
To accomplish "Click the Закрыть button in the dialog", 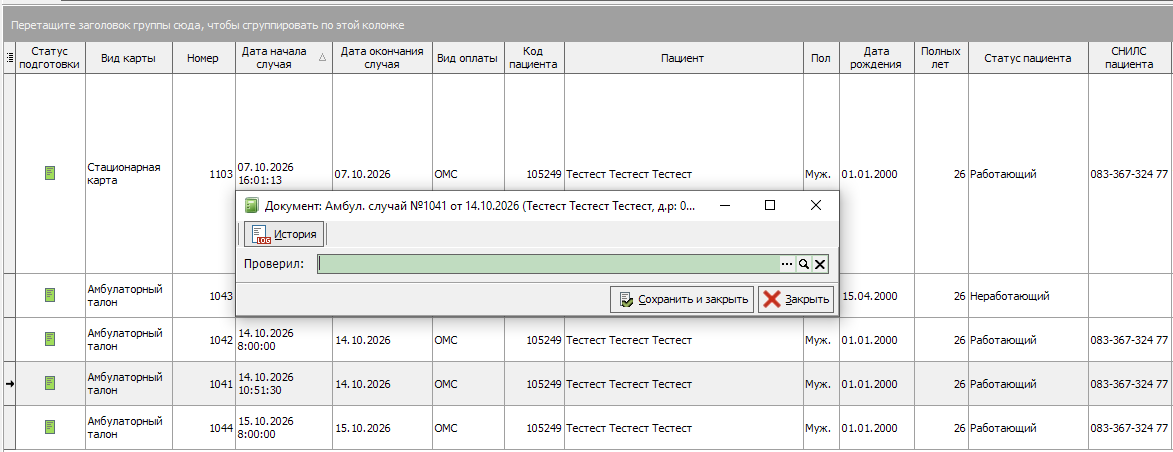I will [x=796, y=300].
